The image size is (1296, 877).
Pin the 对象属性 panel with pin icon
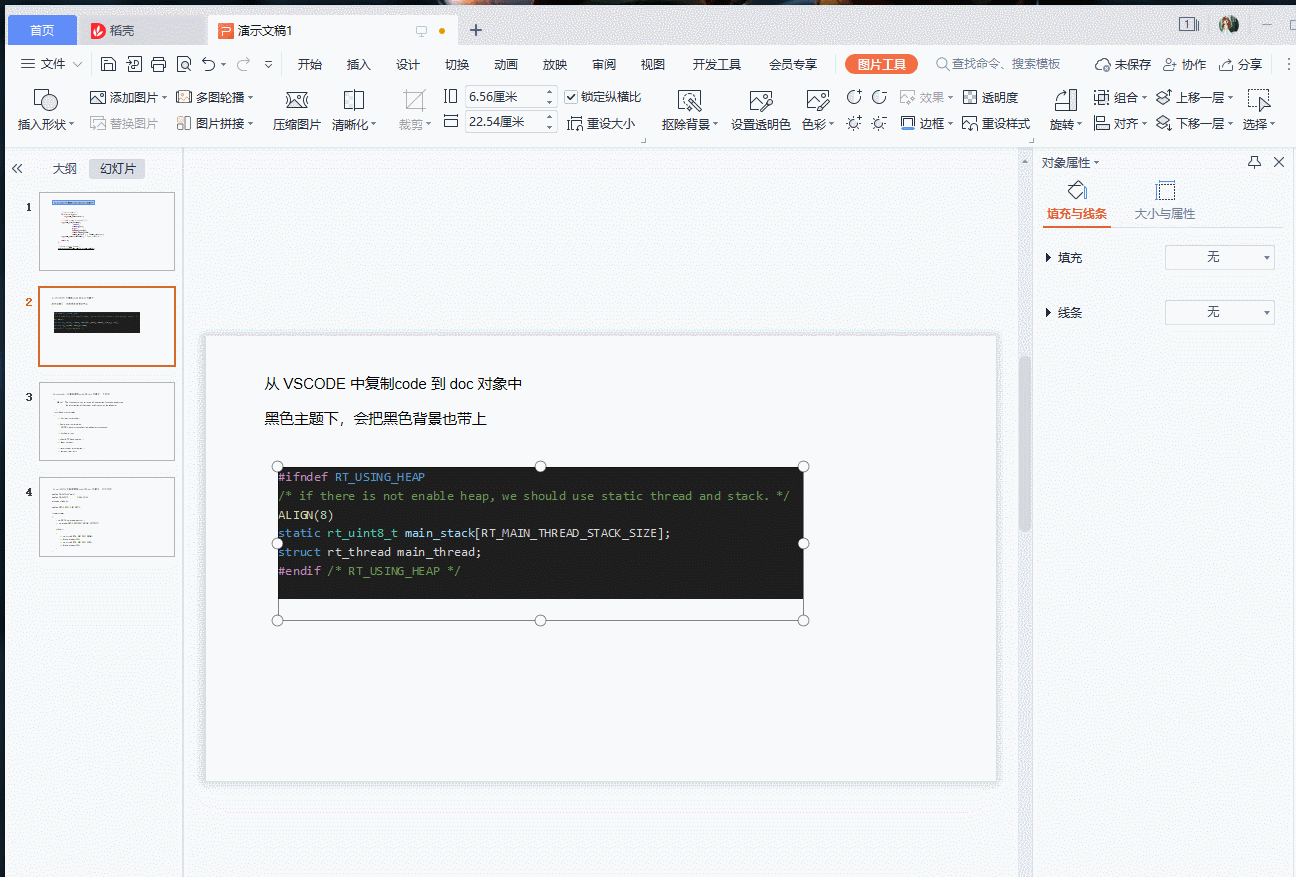(1254, 162)
